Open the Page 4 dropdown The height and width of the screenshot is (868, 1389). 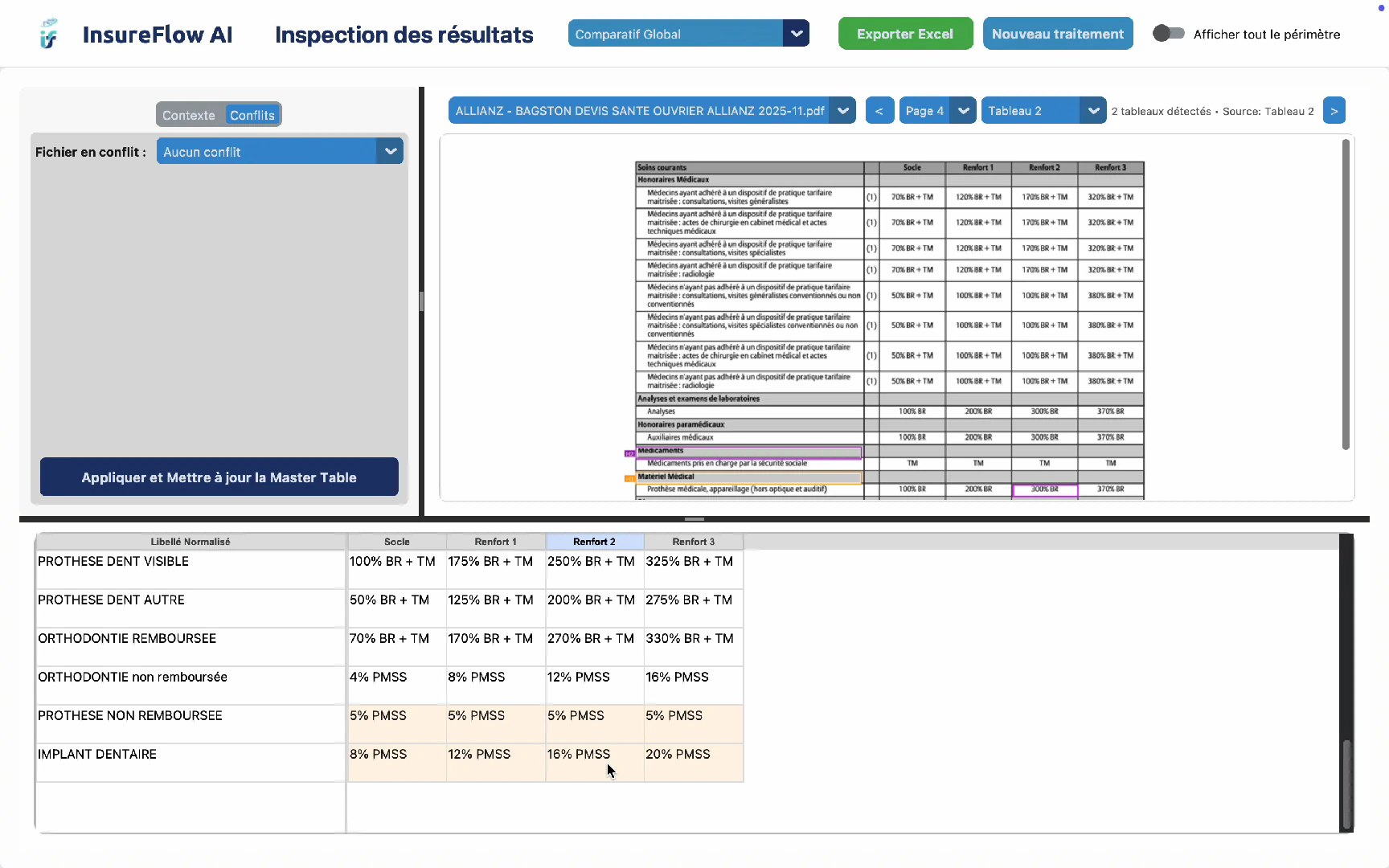pyautogui.click(x=937, y=111)
